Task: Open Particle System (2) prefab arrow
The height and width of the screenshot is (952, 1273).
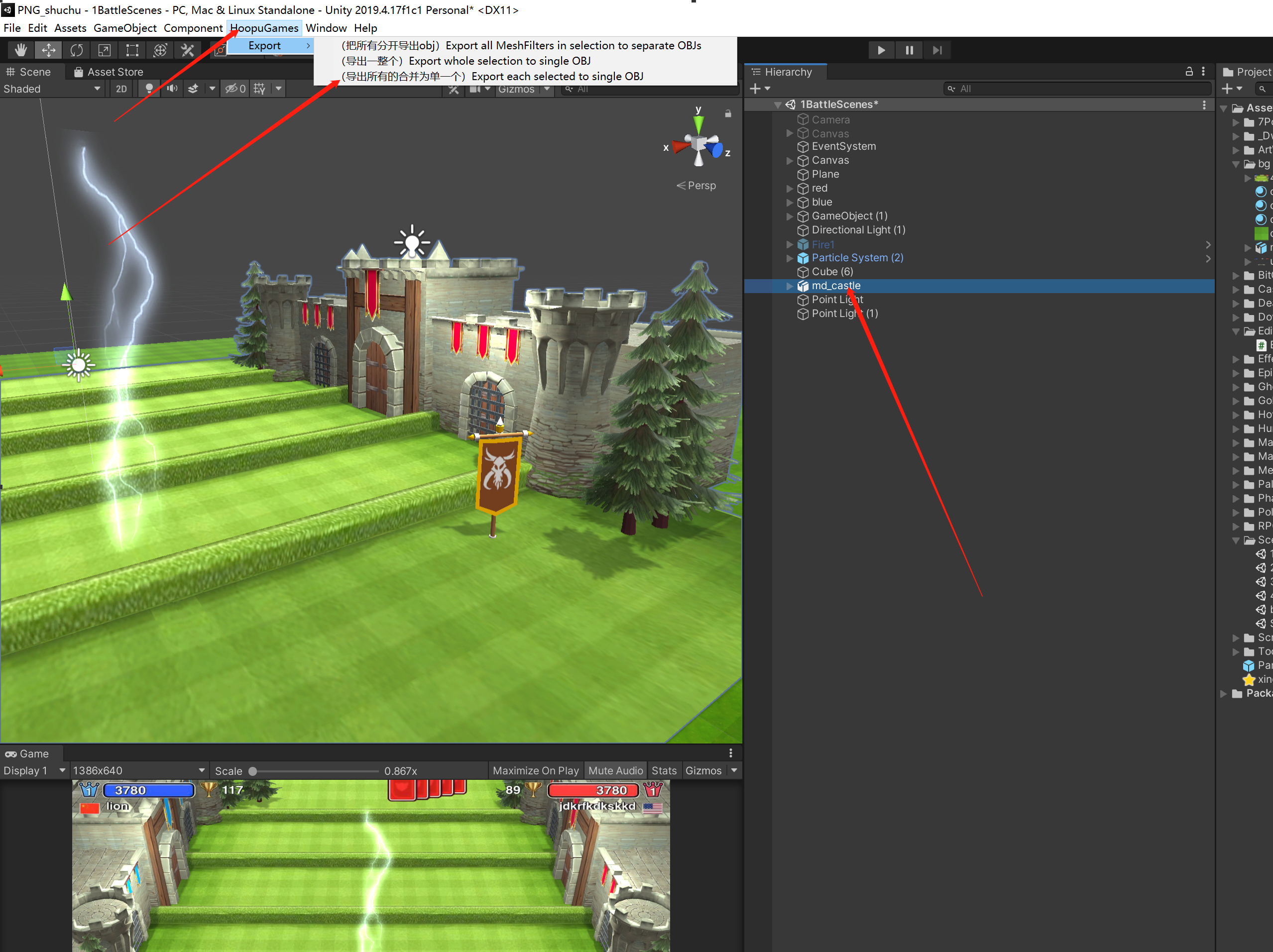Action: (x=1207, y=258)
